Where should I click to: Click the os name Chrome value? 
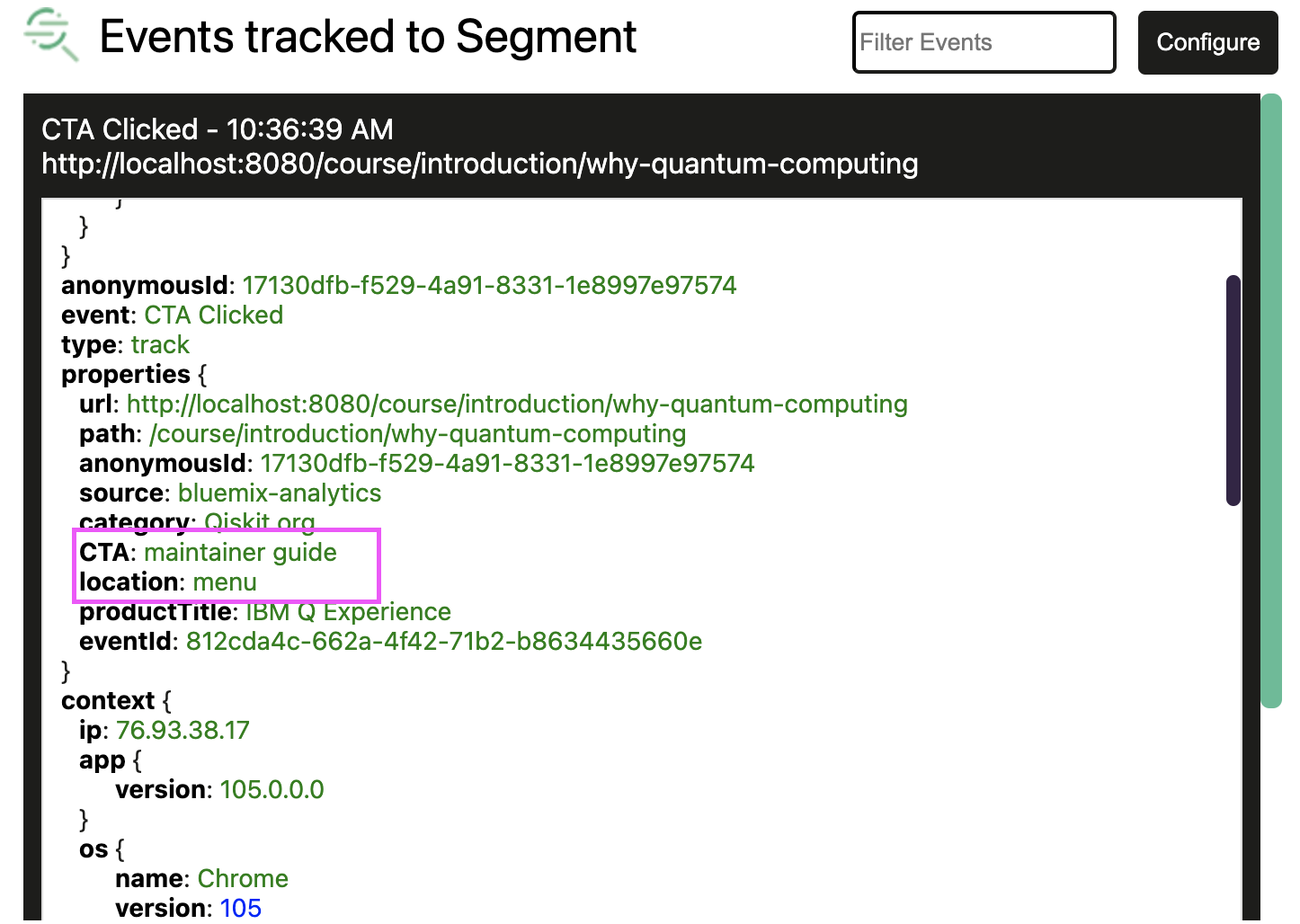(243, 878)
